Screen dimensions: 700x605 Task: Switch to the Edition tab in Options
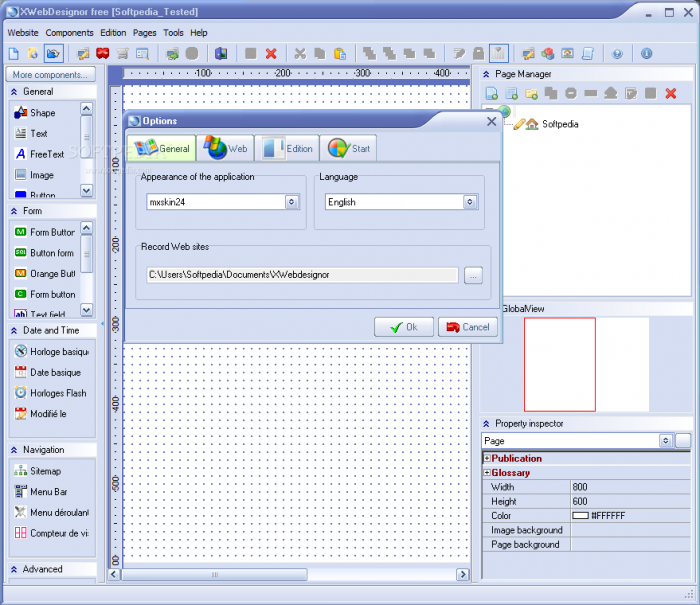pos(288,149)
